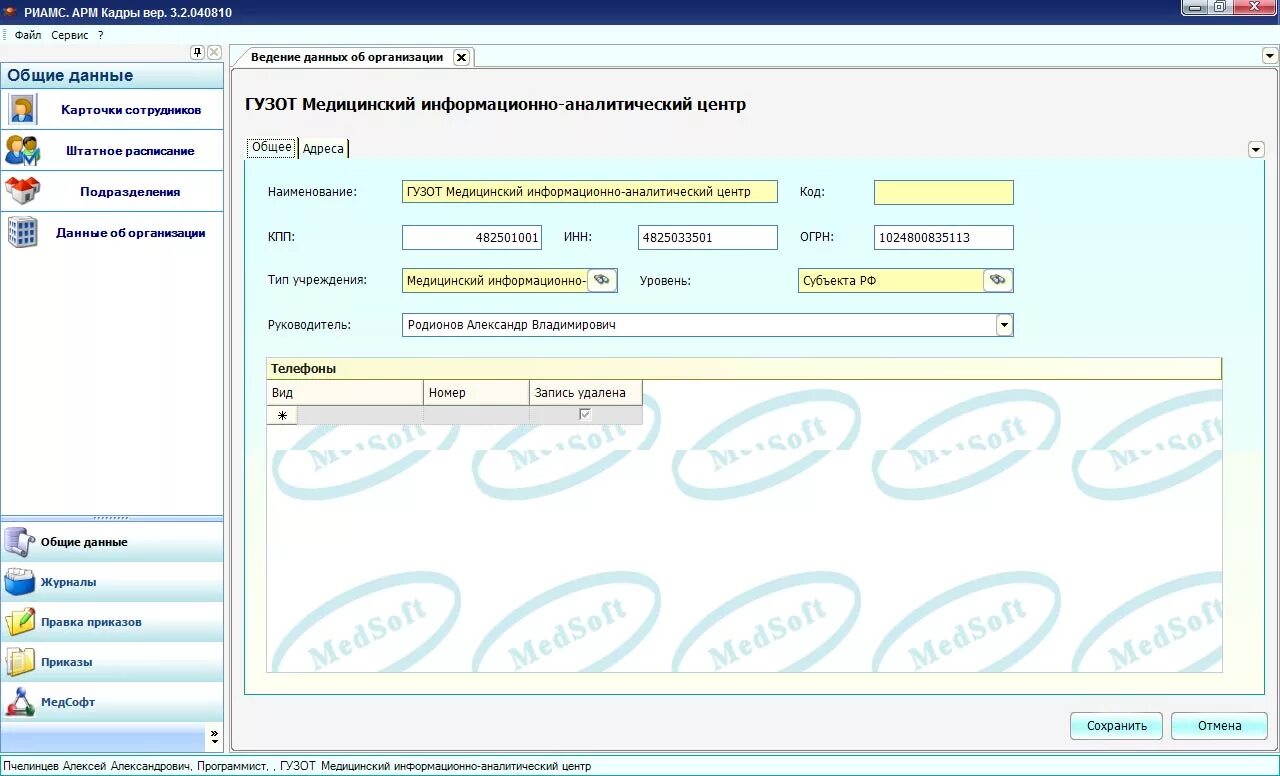
Task: Expand the form section options arrow
Action: tap(1257, 149)
